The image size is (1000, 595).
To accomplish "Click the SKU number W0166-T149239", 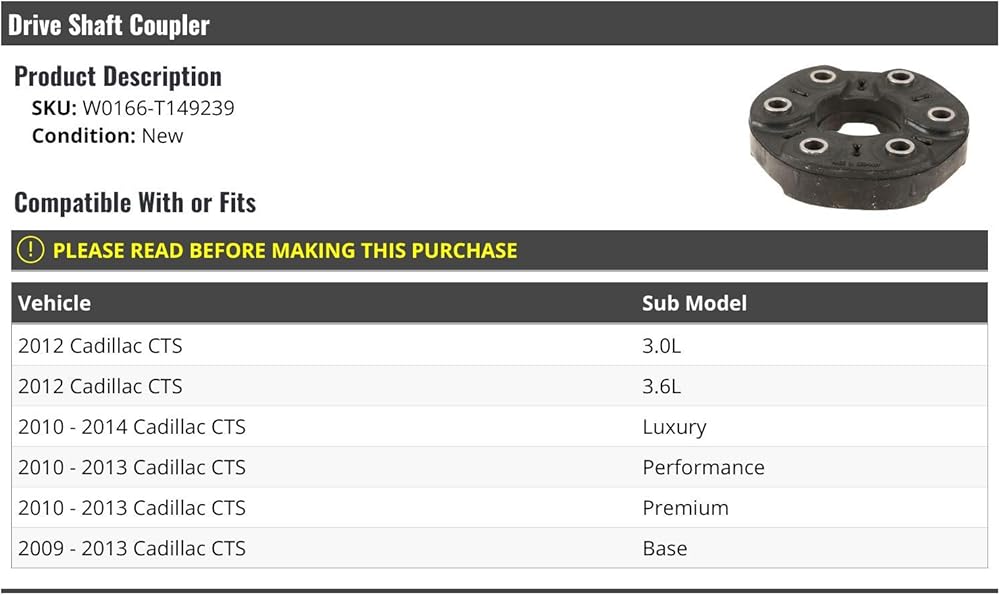I will [x=158, y=108].
